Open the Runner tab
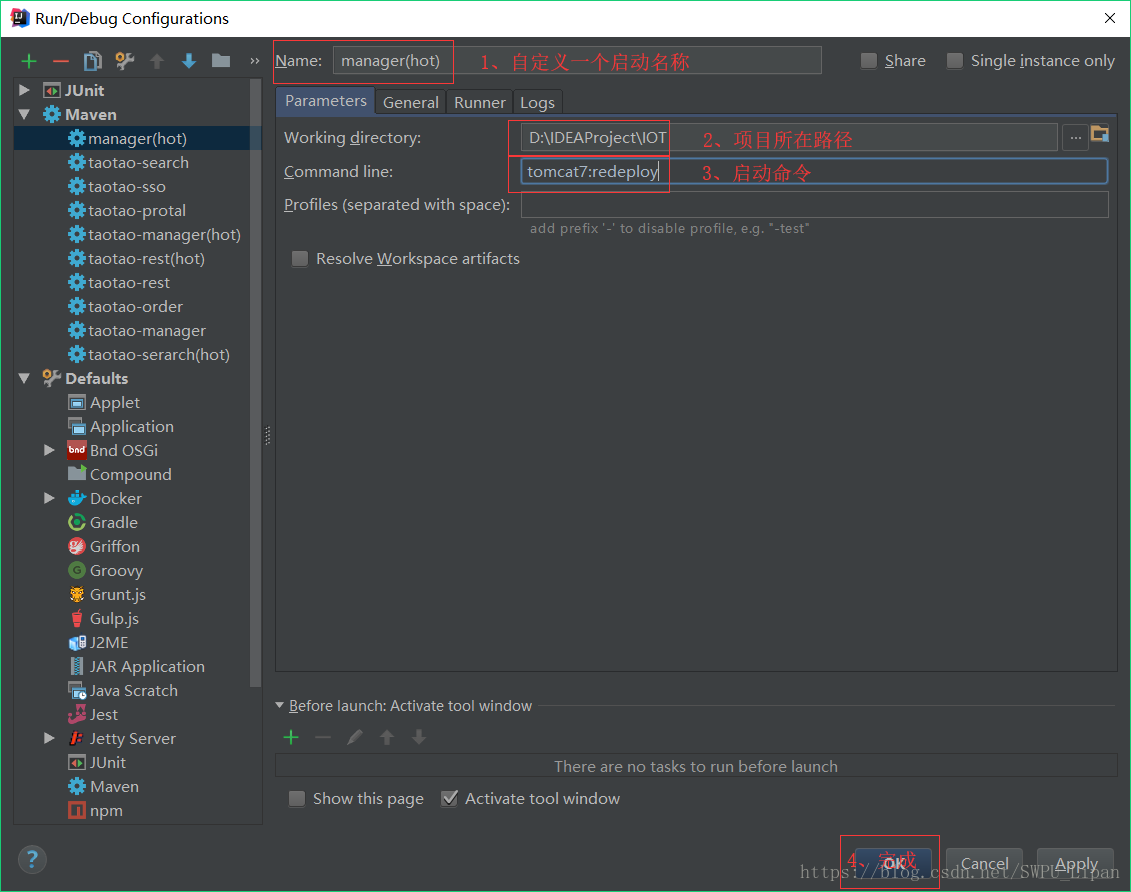The width and height of the screenshot is (1131, 892). point(480,102)
